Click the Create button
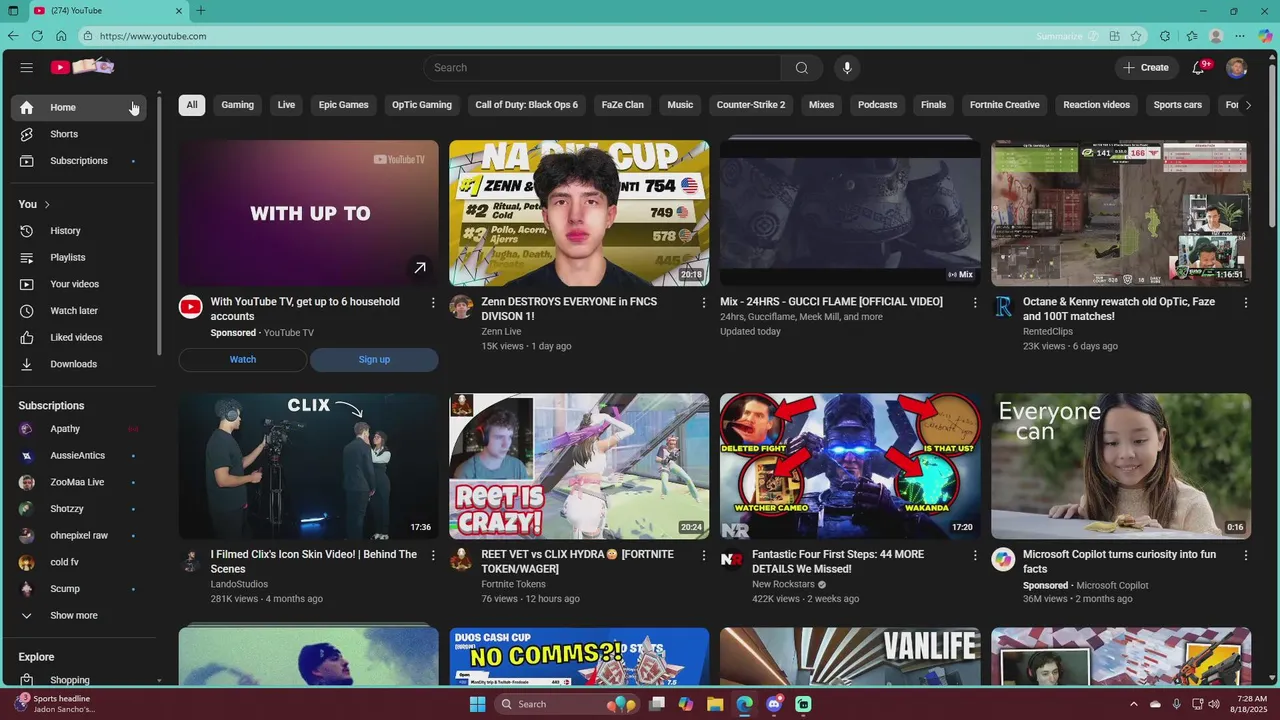The width and height of the screenshot is (1280, 720). (x=1146, y=67)
